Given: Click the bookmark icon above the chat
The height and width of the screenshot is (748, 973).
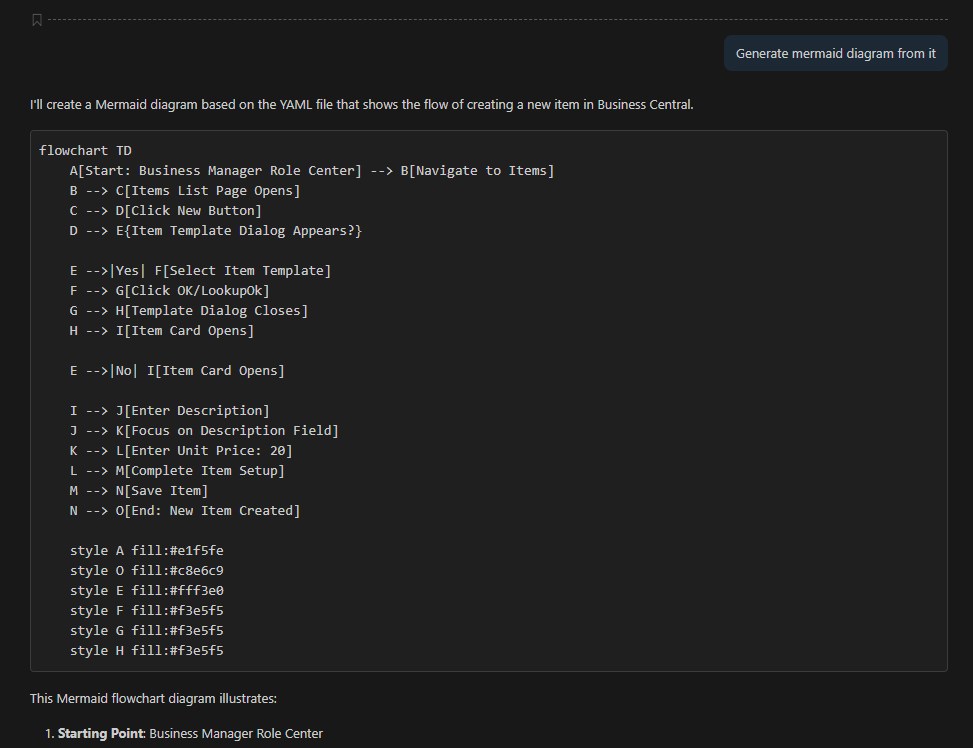Looking at the screenshot, I should pyautogui.click(x=37, y=20).
